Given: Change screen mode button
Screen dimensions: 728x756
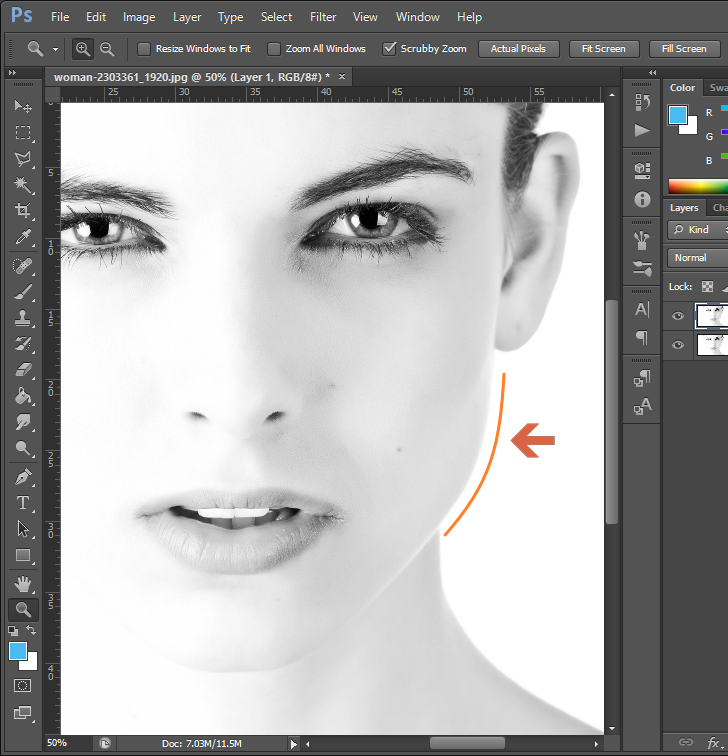Looking at the screenshot, I should [x=23, y=713].
